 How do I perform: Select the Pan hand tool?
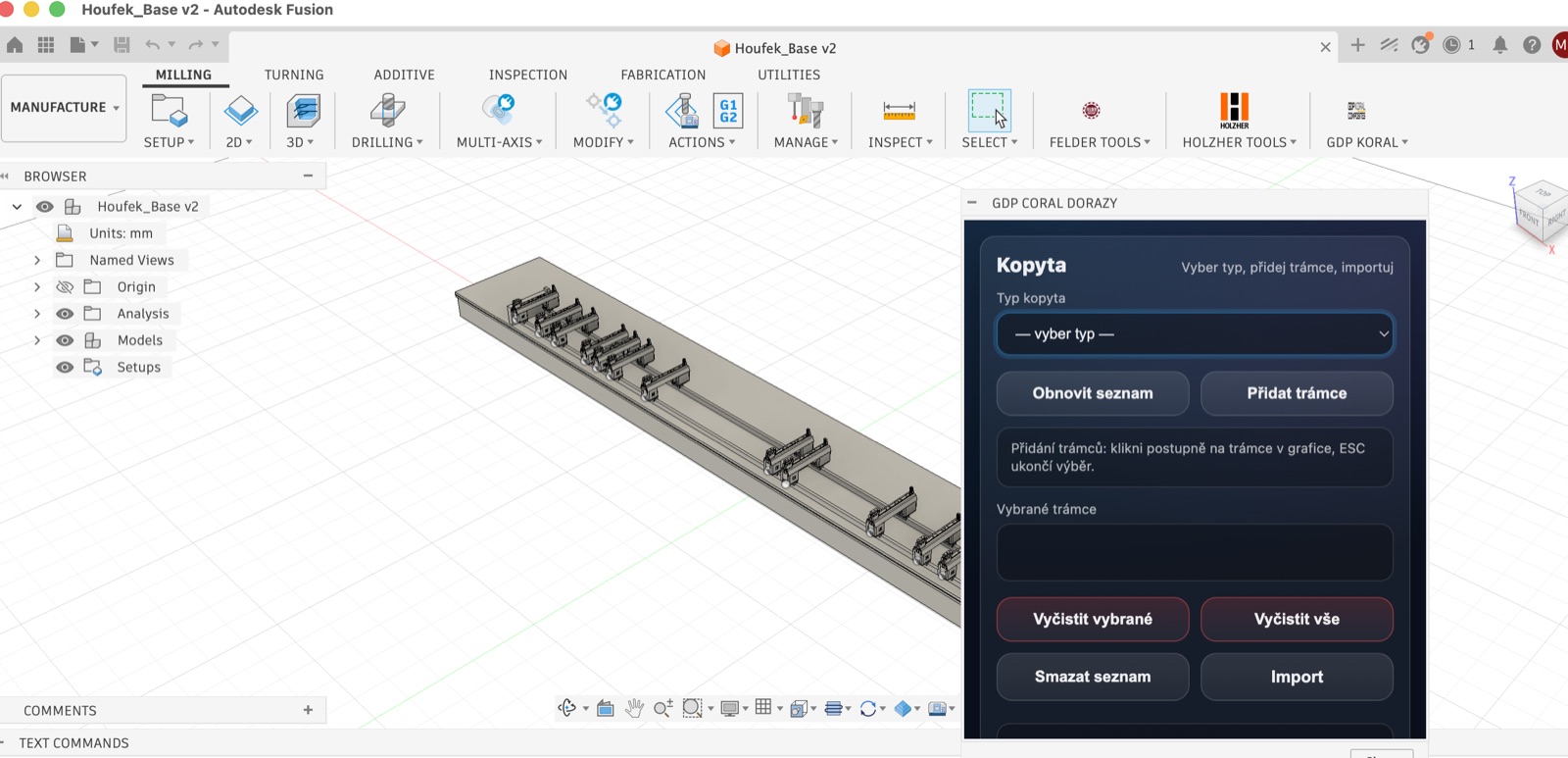[634, 708]
